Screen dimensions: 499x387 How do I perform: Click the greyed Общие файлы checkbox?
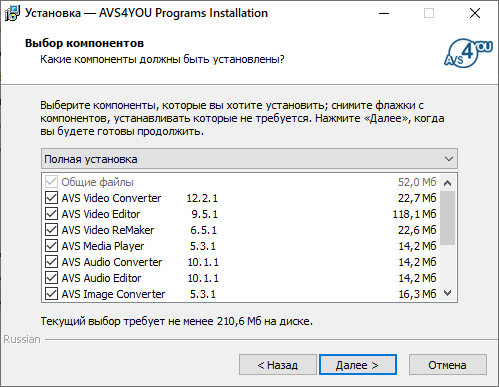(51, 182)
